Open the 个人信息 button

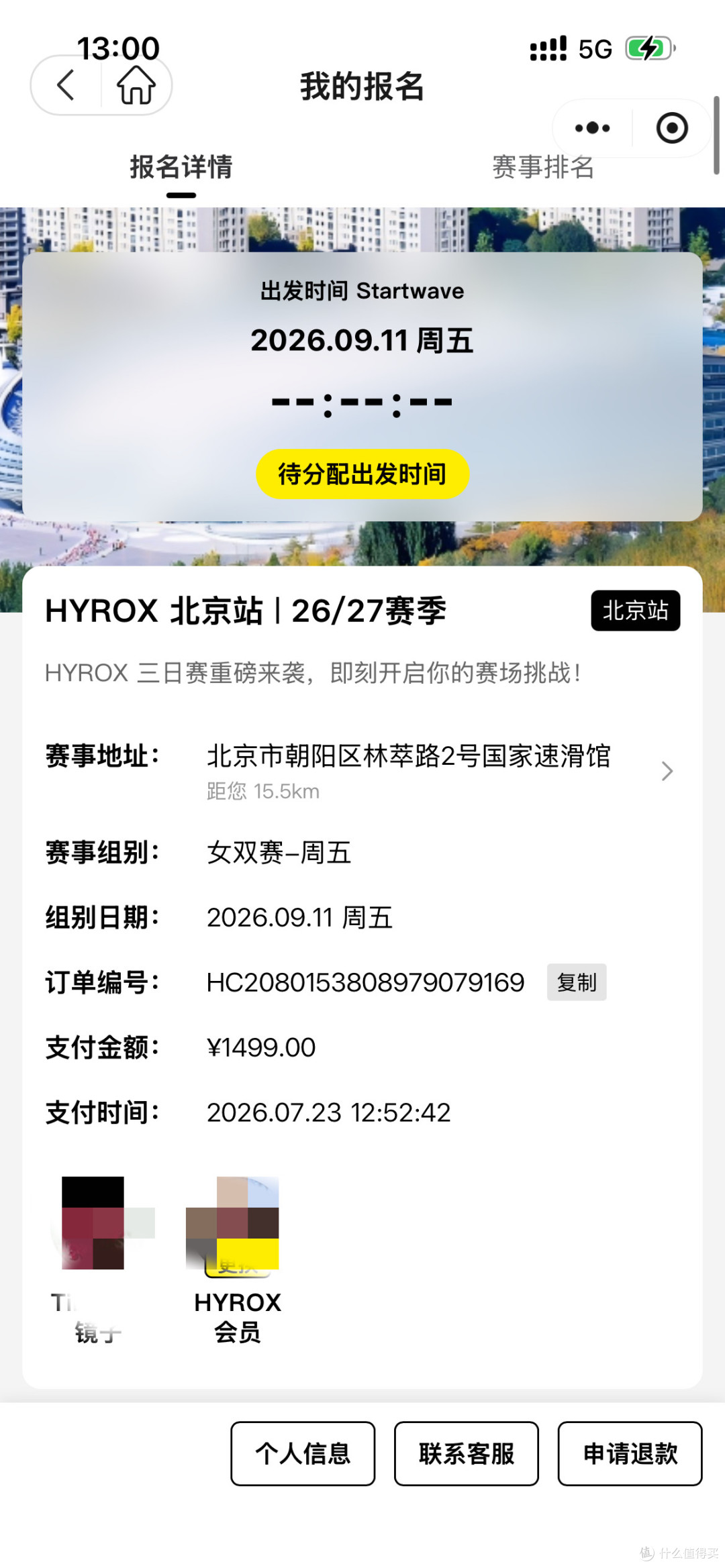pyautogui.click(x=303, y=1453)
